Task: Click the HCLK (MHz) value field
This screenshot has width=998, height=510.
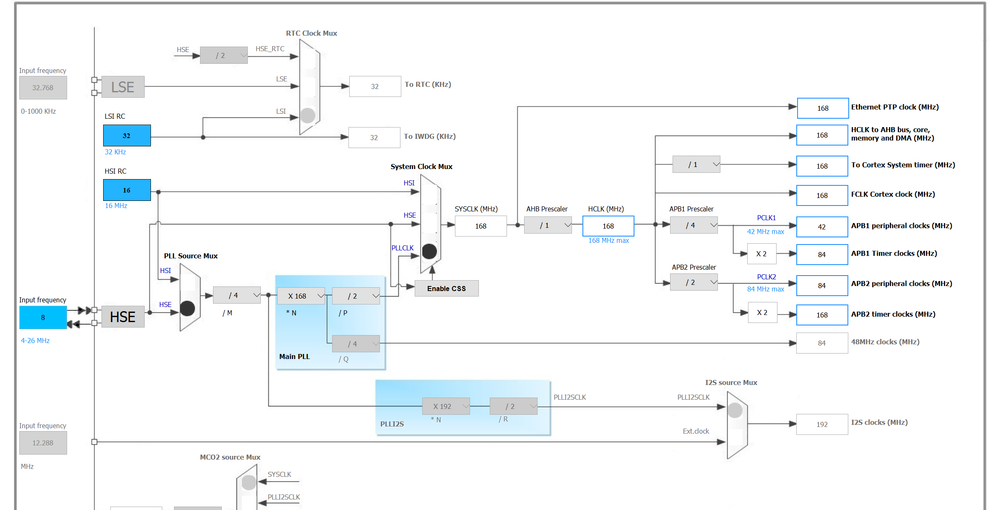Action: (608, 226)
